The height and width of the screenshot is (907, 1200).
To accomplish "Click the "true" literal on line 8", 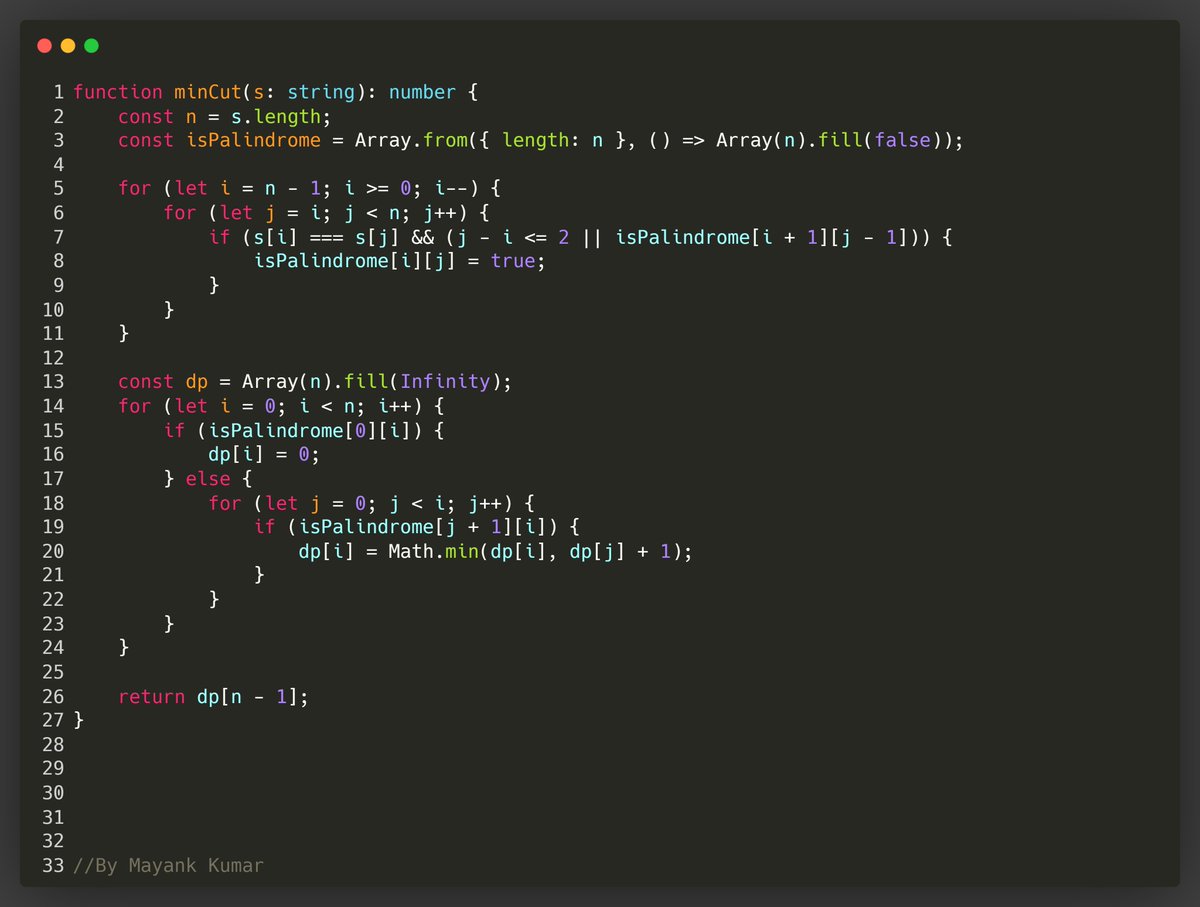I will 513,261.
